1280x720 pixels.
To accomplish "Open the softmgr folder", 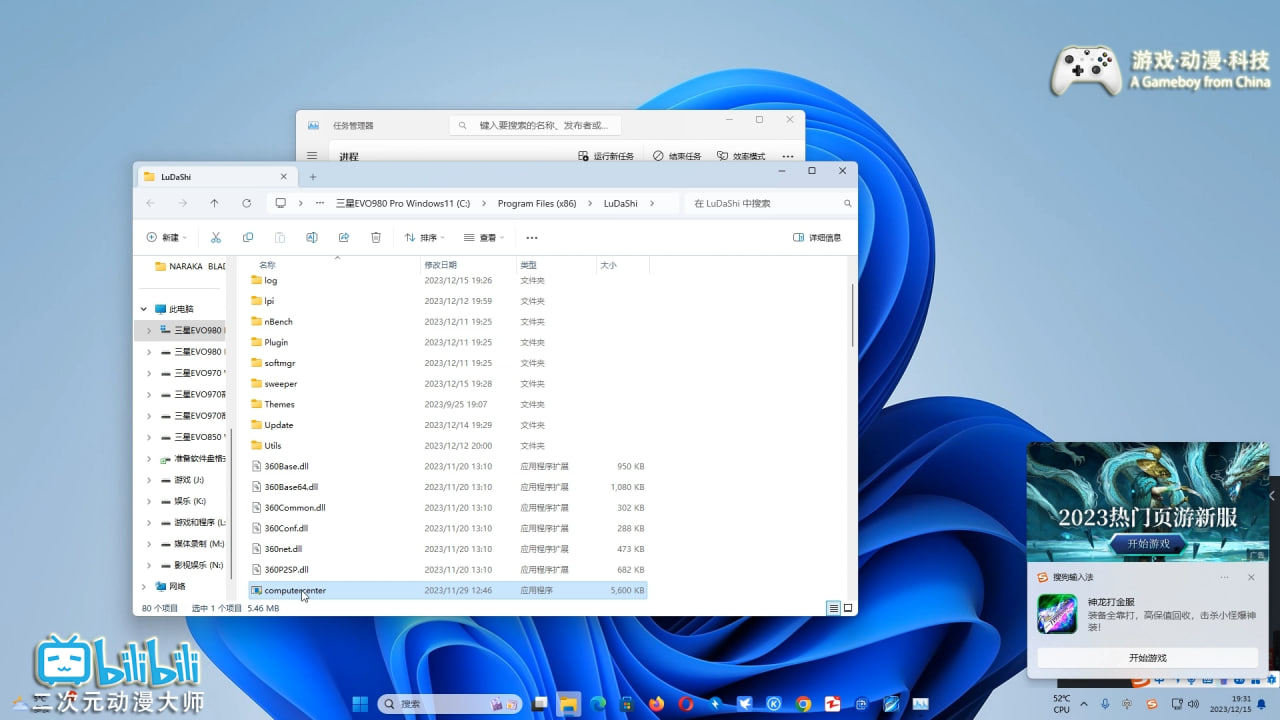I will click(x=280, y=363).
